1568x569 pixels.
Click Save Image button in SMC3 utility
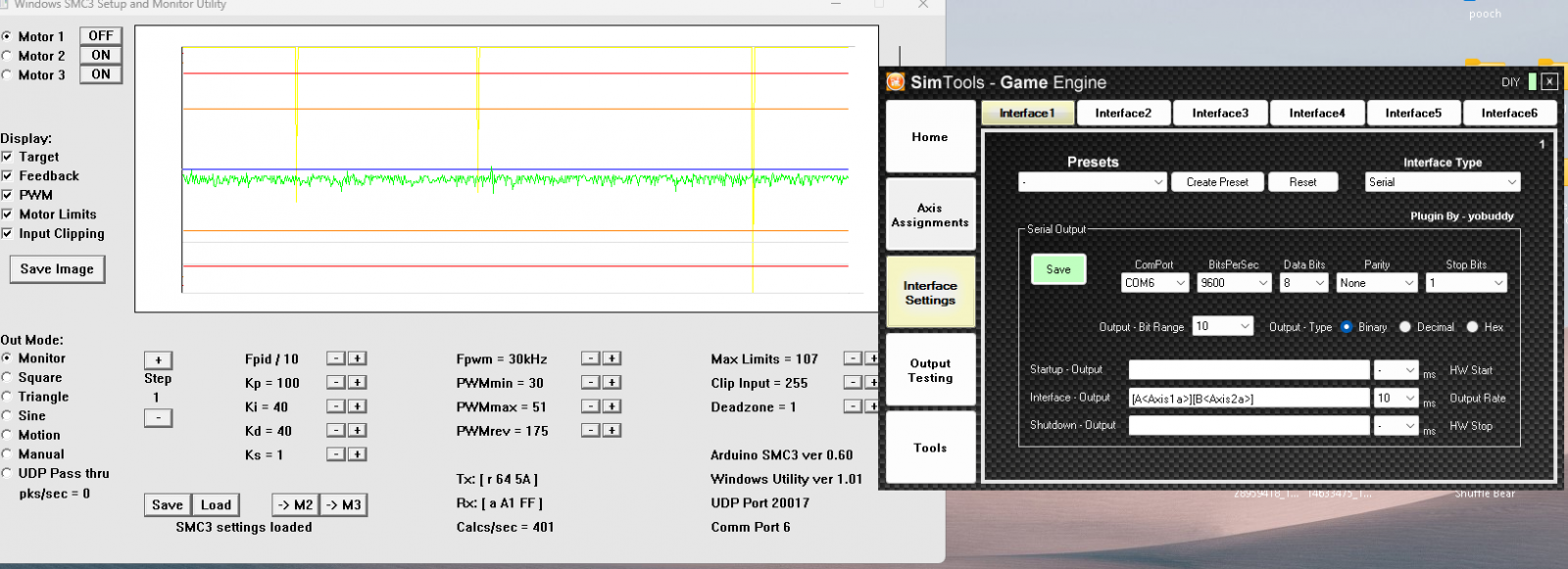pos(57,269)
